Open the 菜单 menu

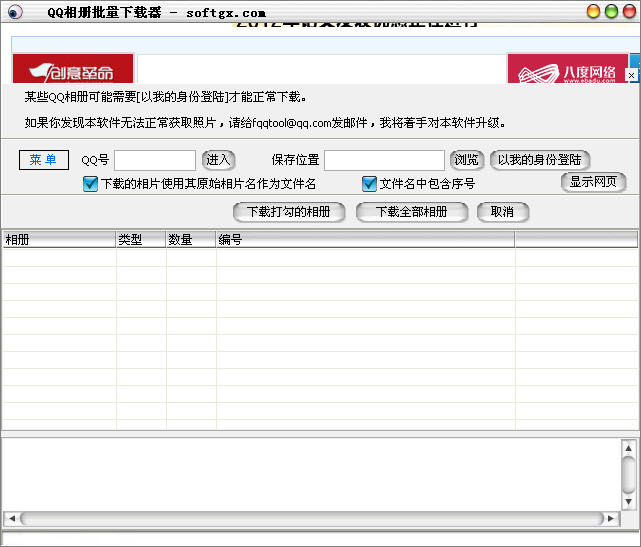tap(43, 160)
